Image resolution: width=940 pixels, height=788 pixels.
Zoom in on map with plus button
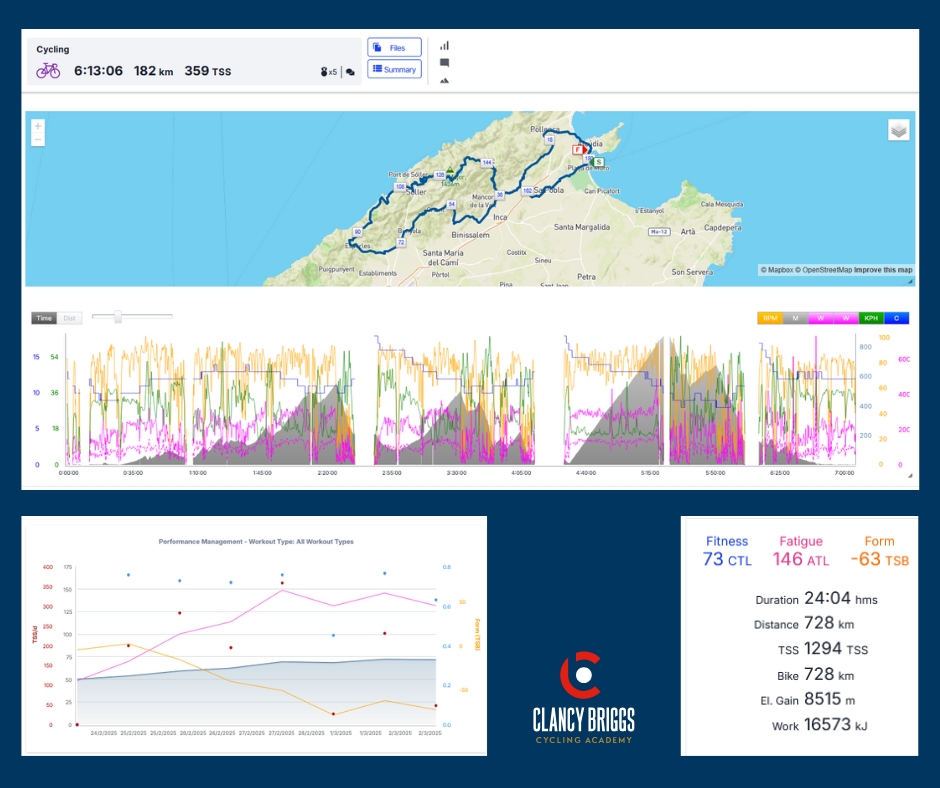click(38, 127)
